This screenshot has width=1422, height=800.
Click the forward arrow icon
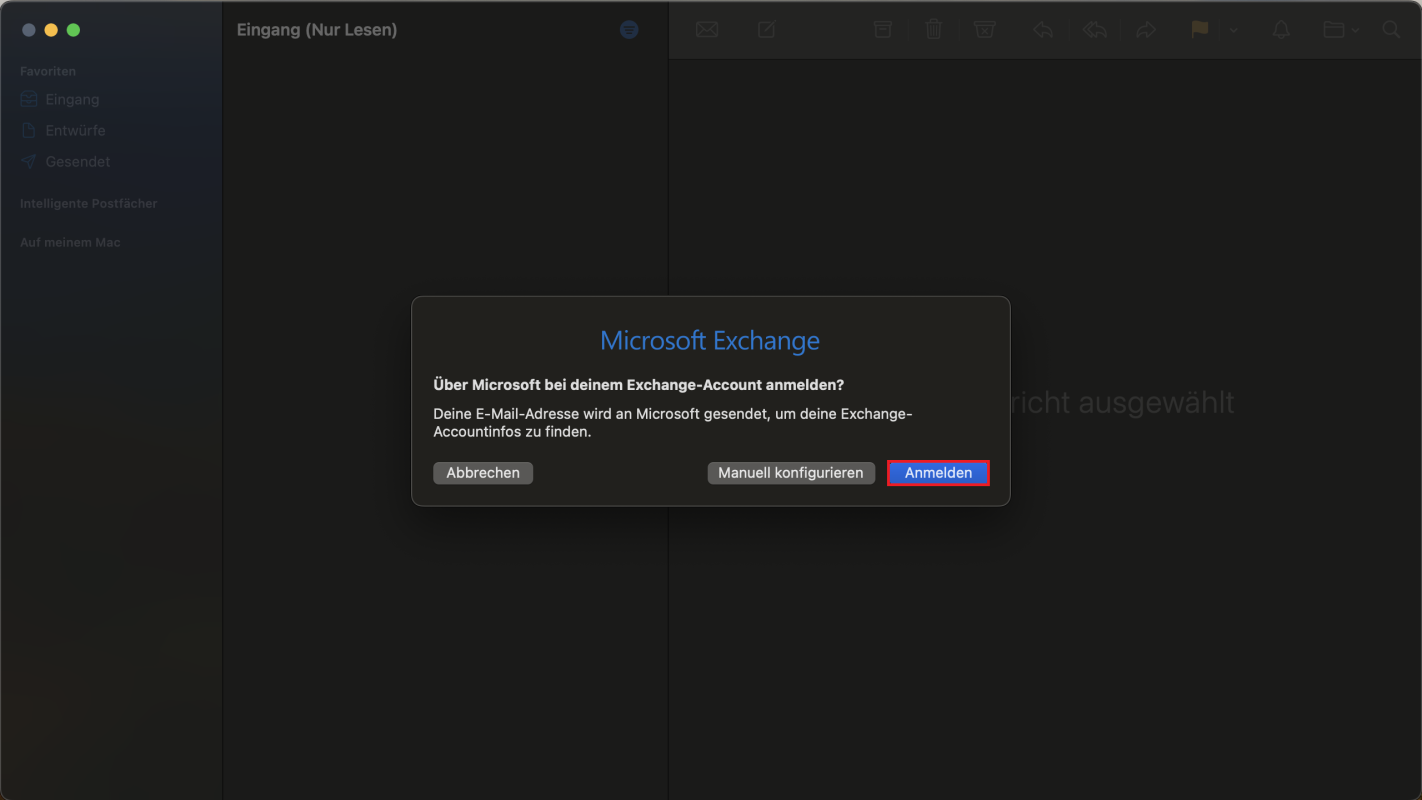point(1146,30)
